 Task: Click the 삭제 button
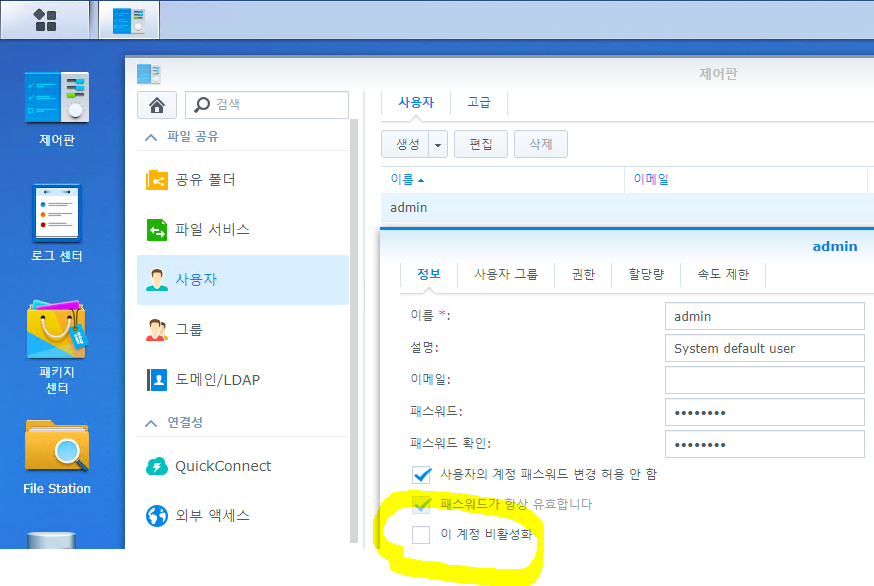pos(541,144)
